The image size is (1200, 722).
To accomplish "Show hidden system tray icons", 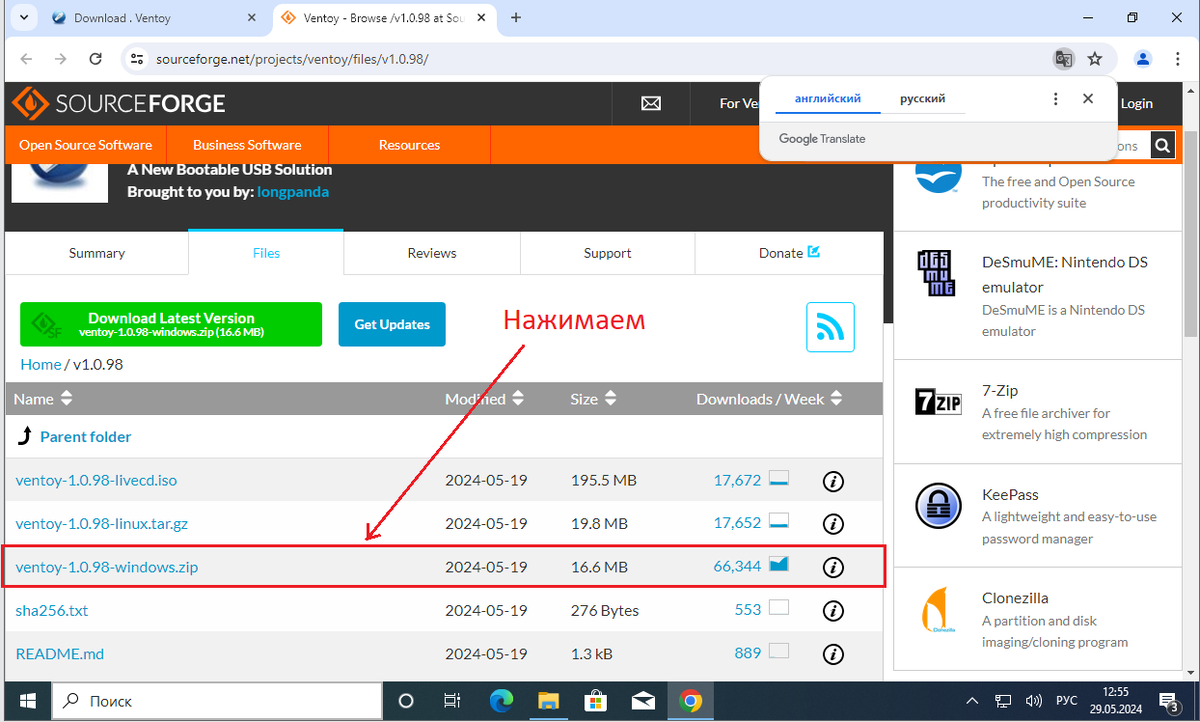I will pyautogui.click(x=973, y=700).
